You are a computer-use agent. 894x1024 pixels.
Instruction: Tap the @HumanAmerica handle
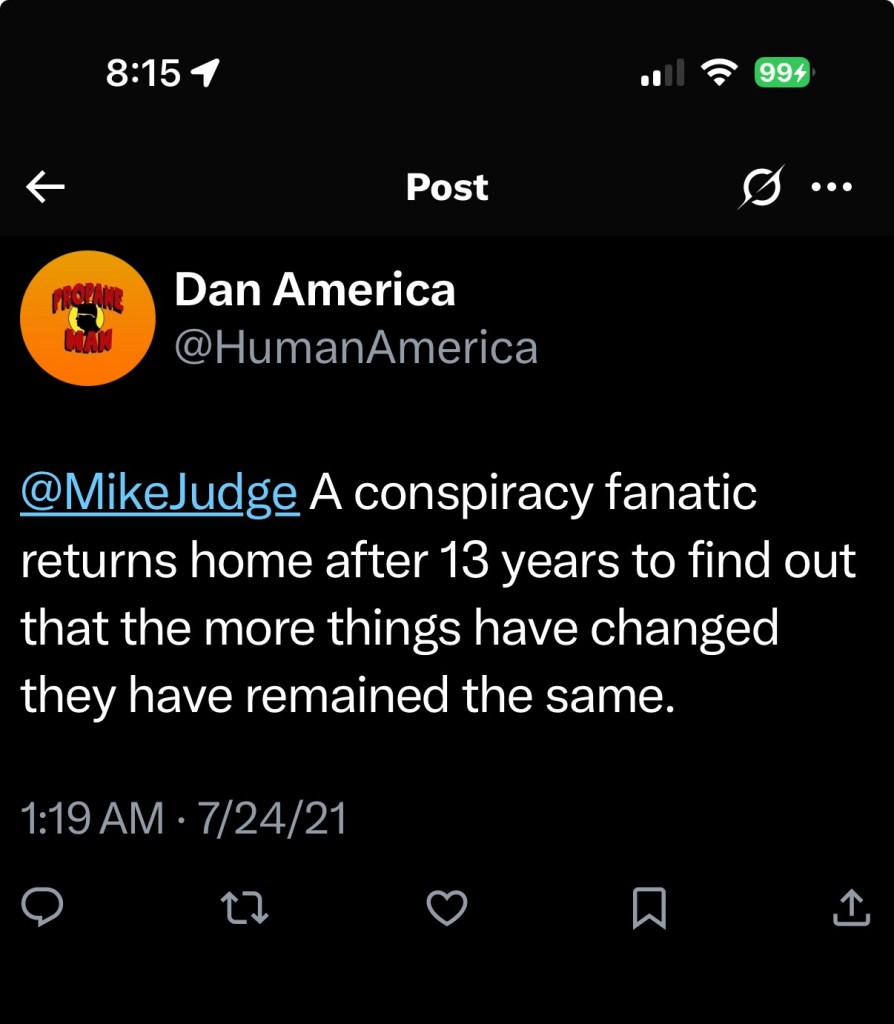pyautogui.click(x=356, y=347)
